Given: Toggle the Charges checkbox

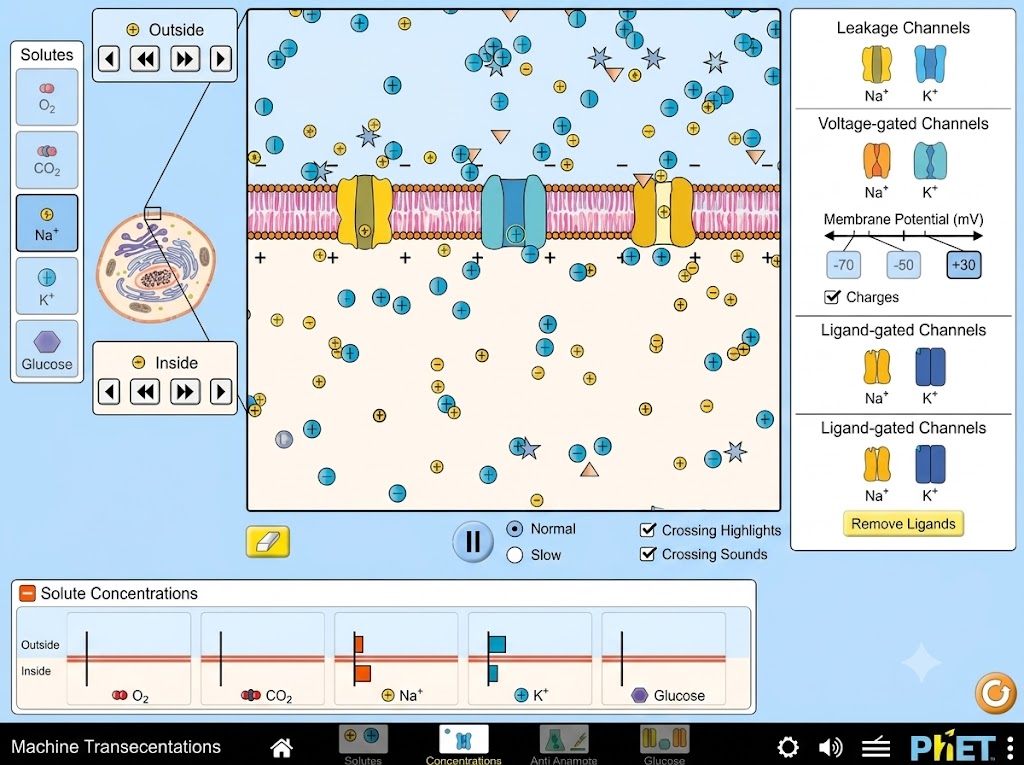Looking at the screenshot, I should click(x=832, y=297).
